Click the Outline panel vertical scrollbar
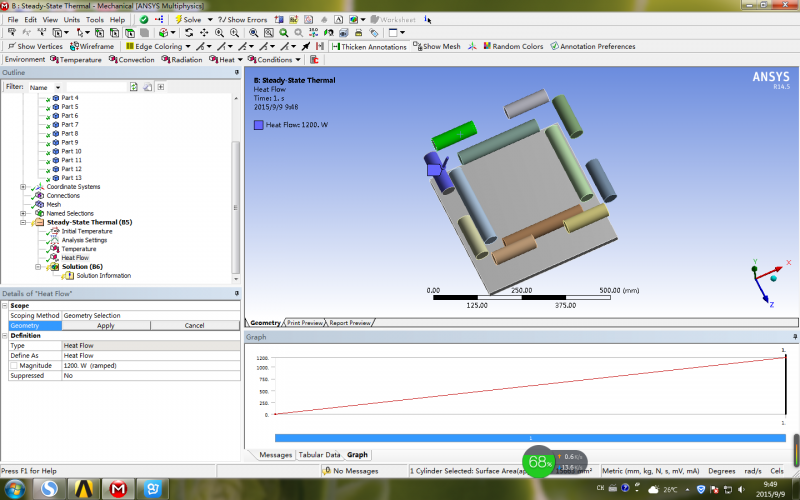Screen dimensions: 800x500 coord(236,207)
